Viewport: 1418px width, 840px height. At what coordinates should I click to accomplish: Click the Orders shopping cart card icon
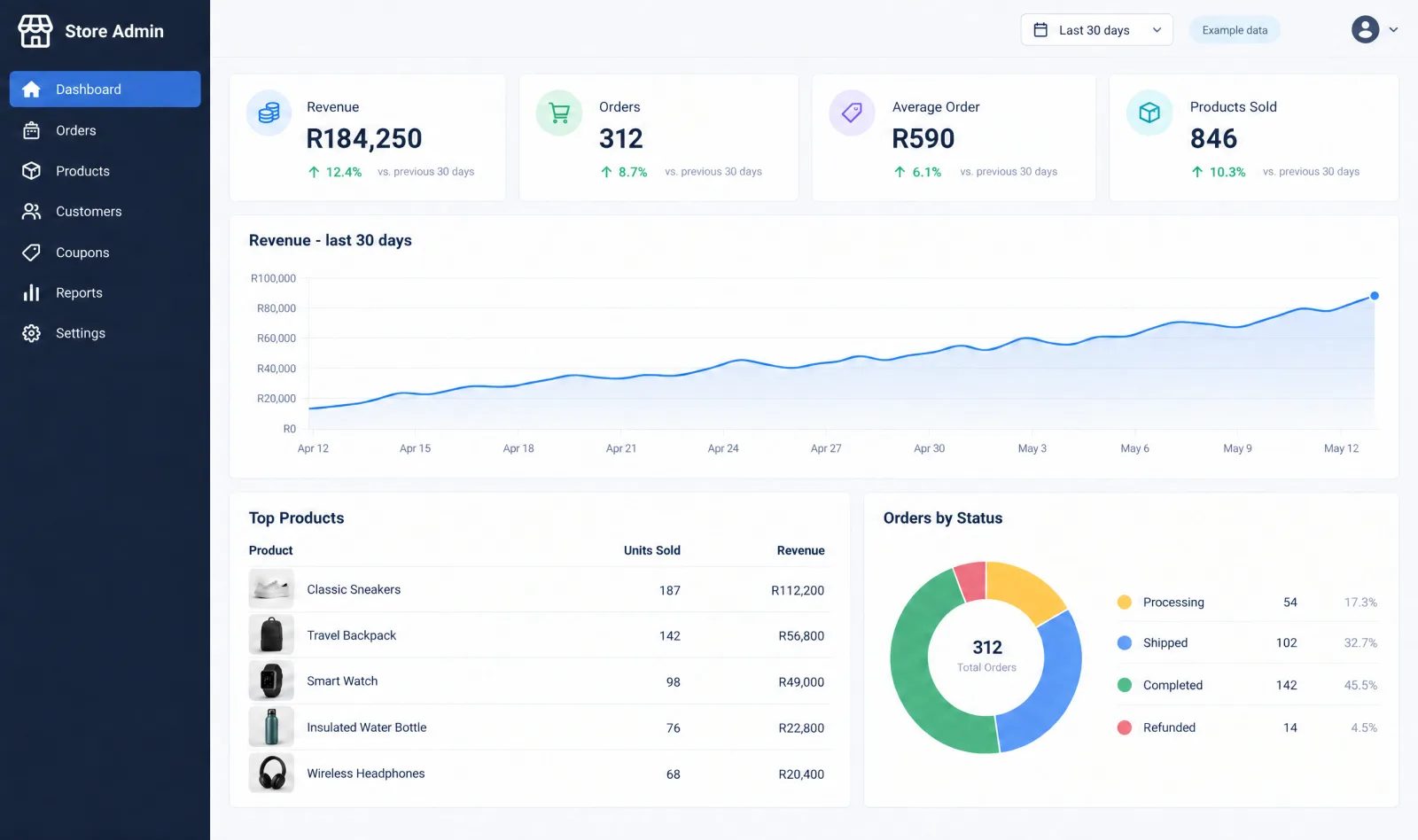[559, 113]
